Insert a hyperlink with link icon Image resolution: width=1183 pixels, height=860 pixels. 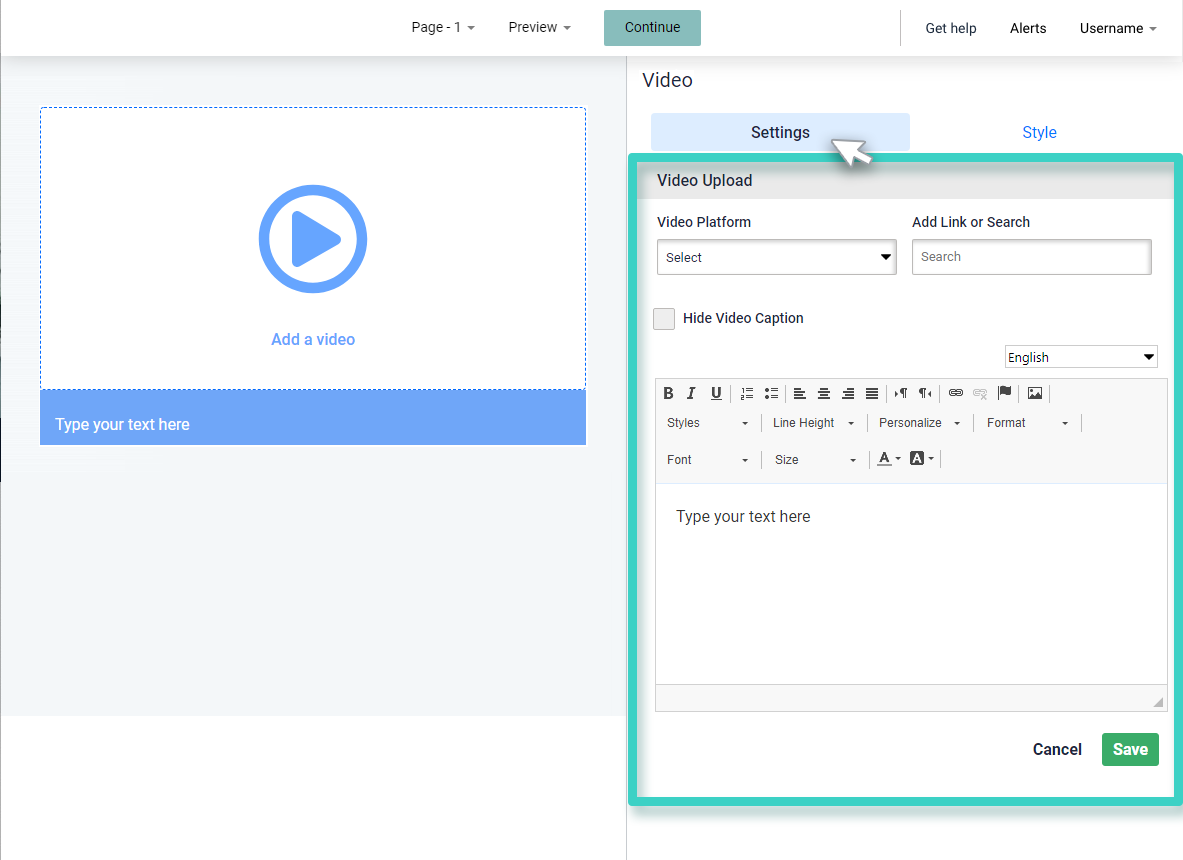coord(956,393)
